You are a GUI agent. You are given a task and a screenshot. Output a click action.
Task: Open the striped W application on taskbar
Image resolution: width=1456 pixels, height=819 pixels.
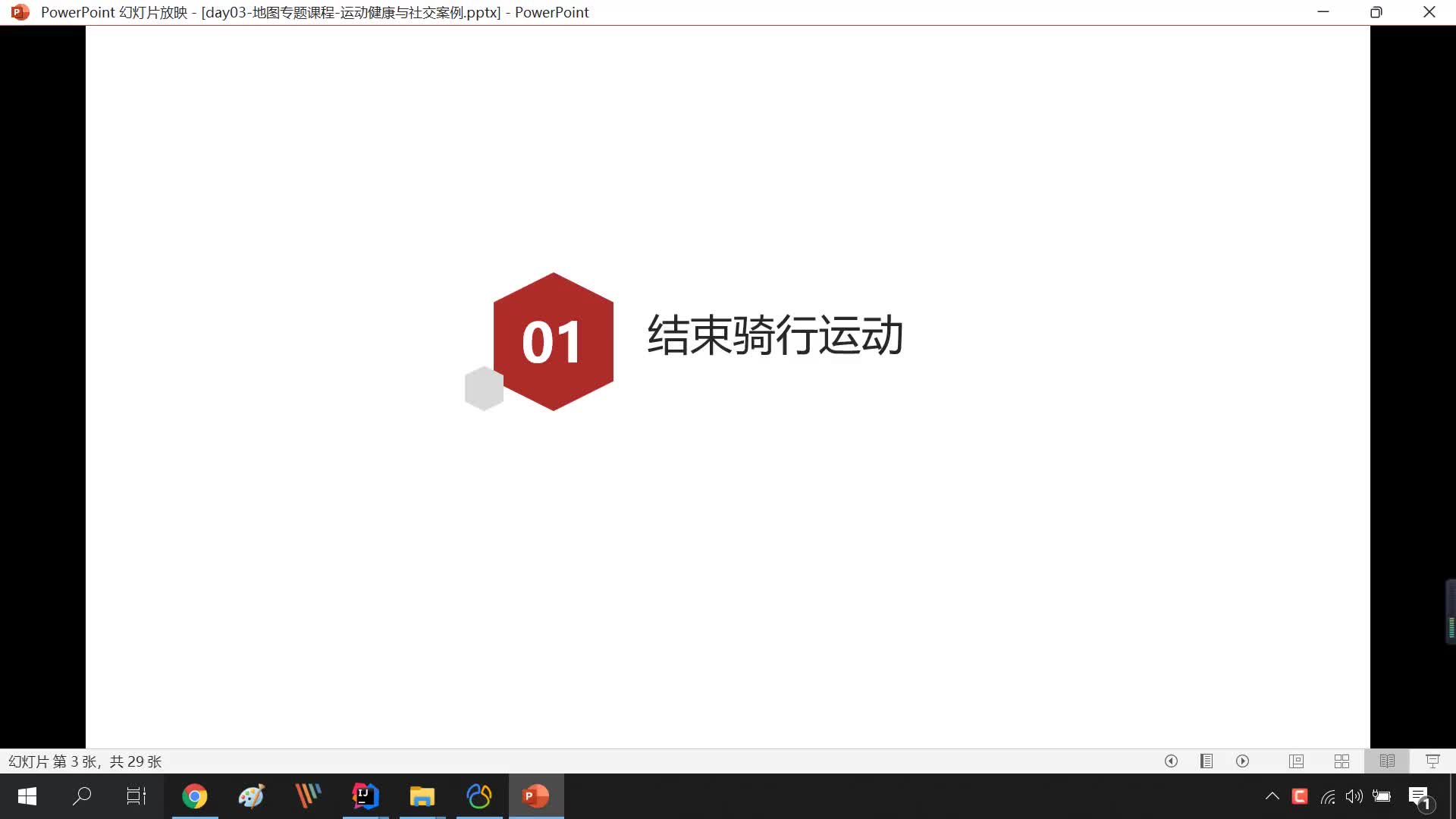coord(309,796)
